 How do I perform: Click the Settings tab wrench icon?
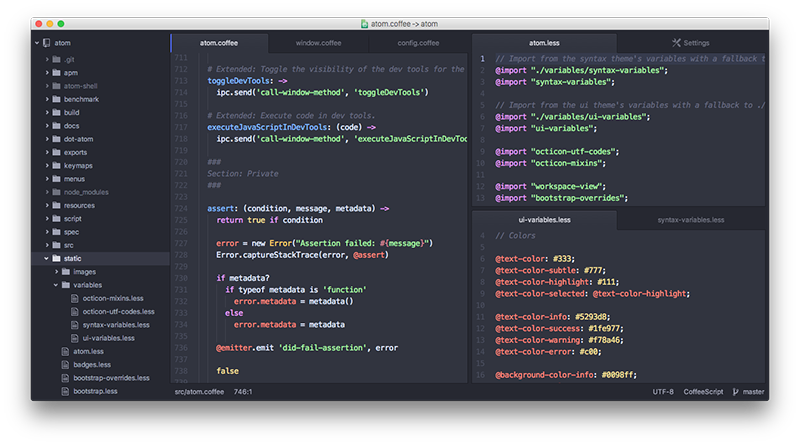pyautogui.click(x=677, y=43)
